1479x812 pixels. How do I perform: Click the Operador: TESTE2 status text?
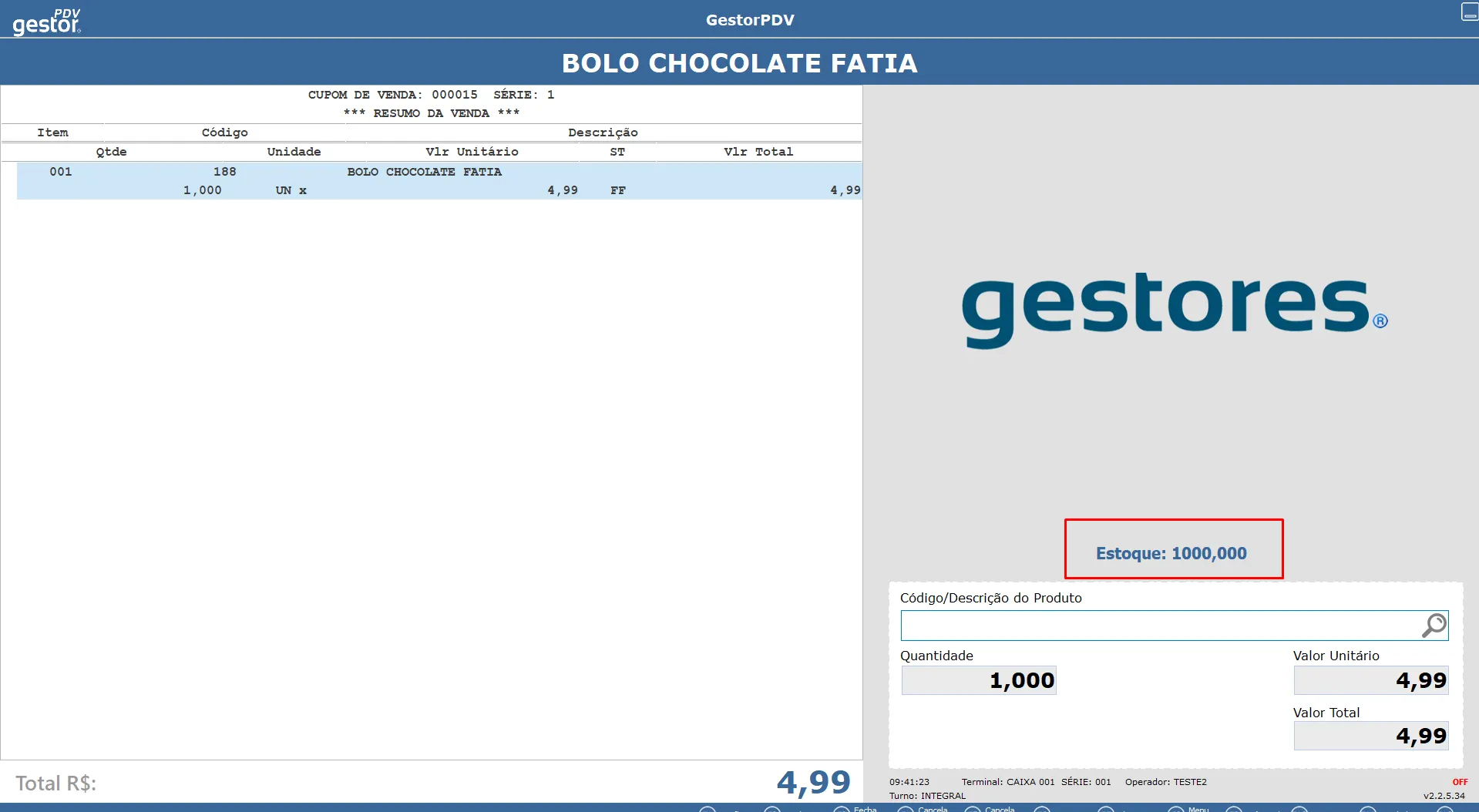[x=1165, y=782]
